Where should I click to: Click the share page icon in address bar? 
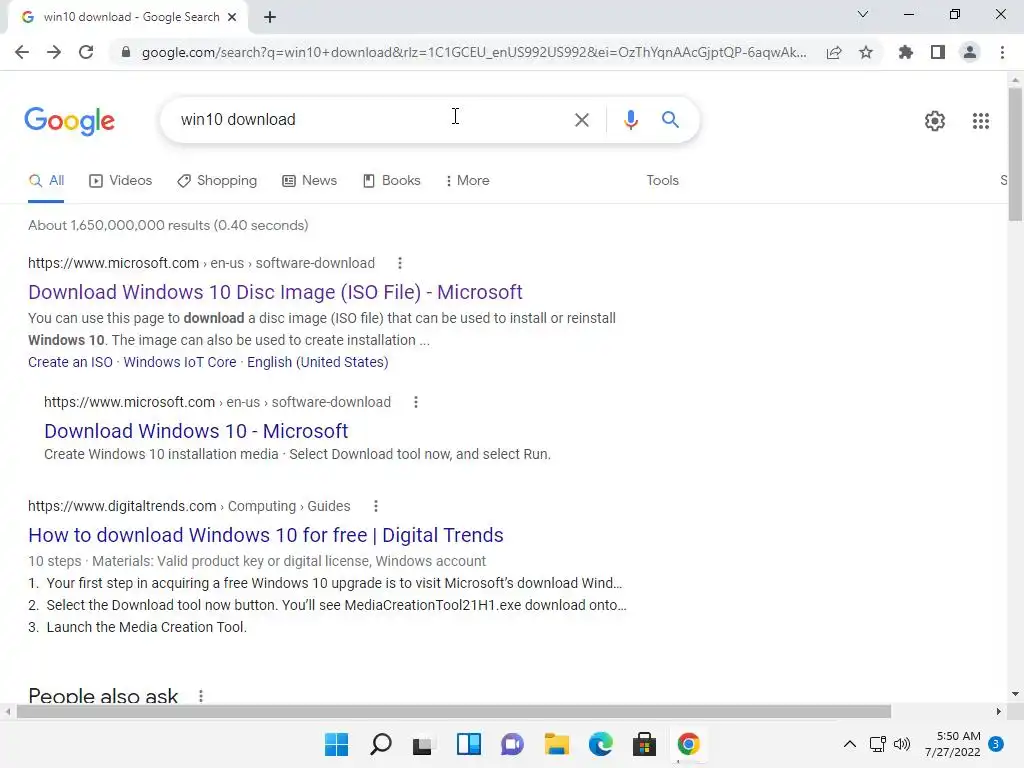pyautogui.click(x=833, y=52)
